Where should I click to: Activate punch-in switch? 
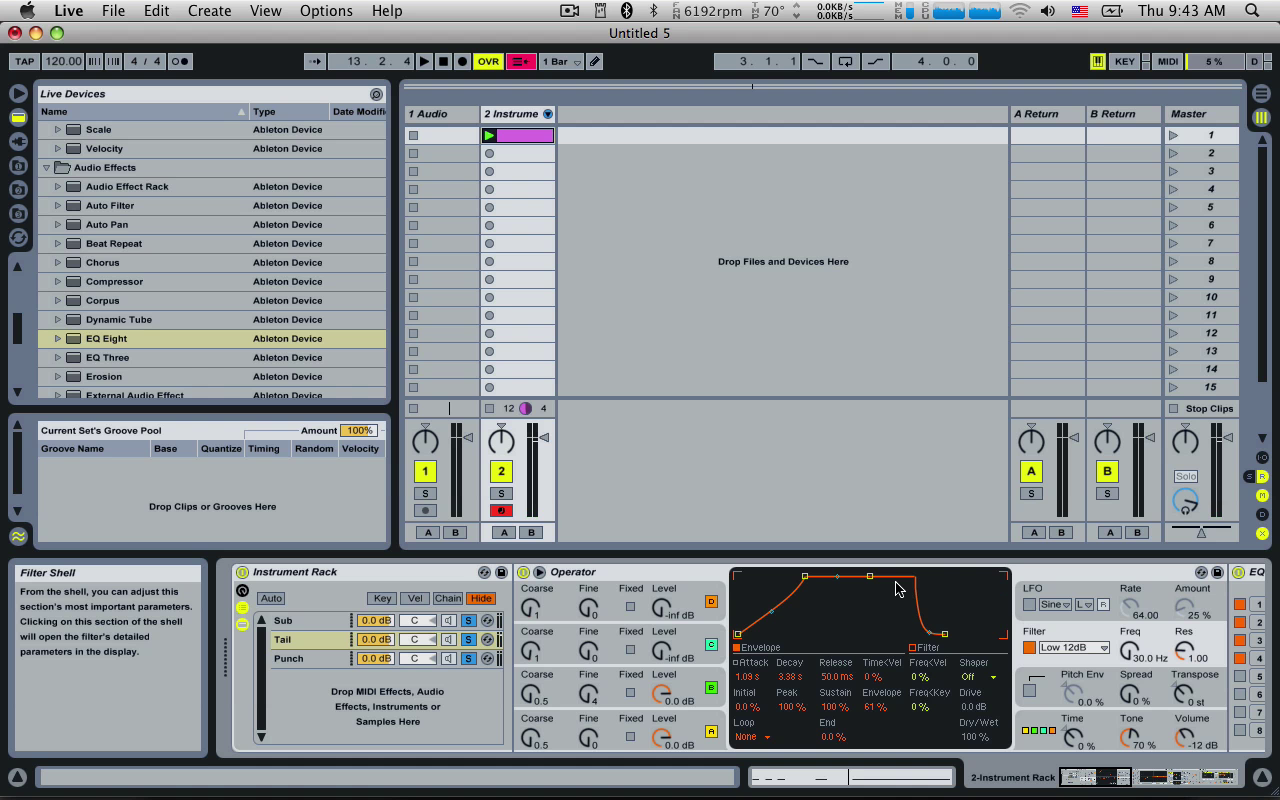[x=816, y=61]
